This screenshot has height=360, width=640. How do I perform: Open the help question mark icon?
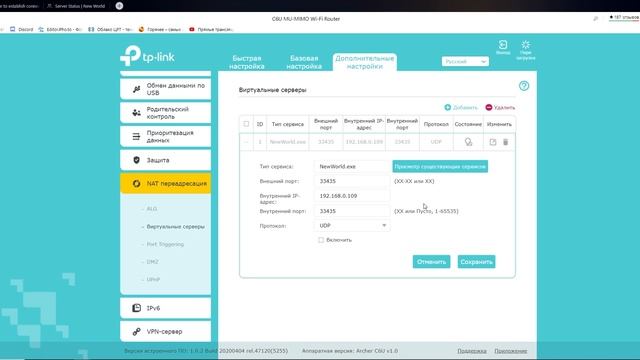(524, 86)
